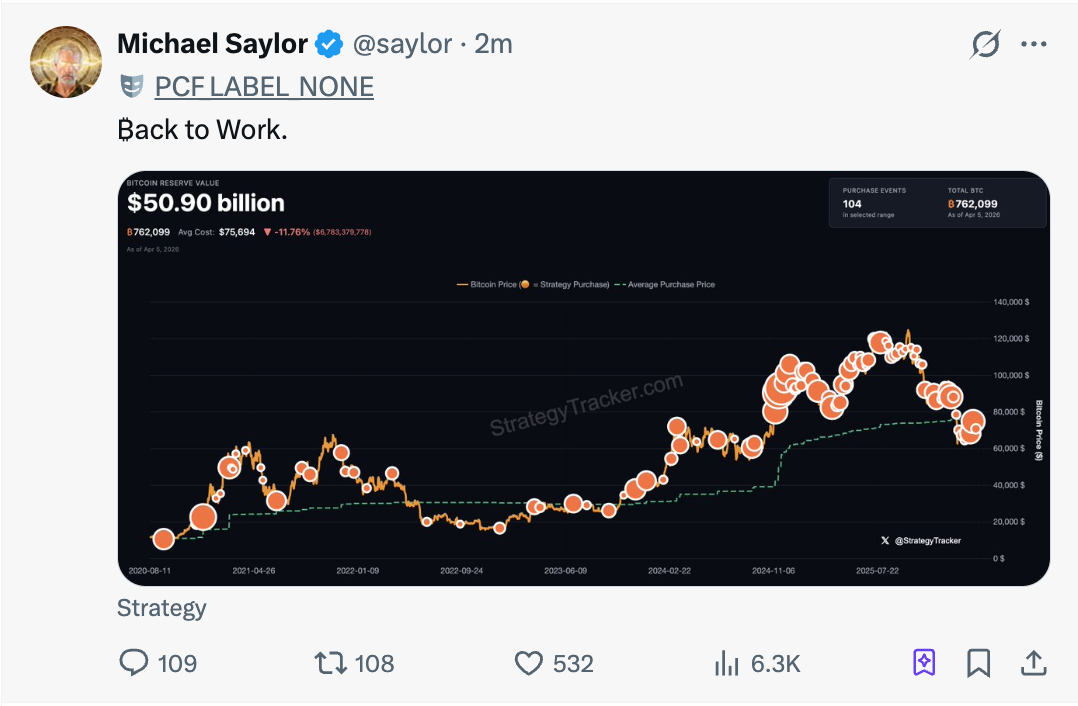
Task: Click the reply speech bubble icon
Action: (134, 662)
